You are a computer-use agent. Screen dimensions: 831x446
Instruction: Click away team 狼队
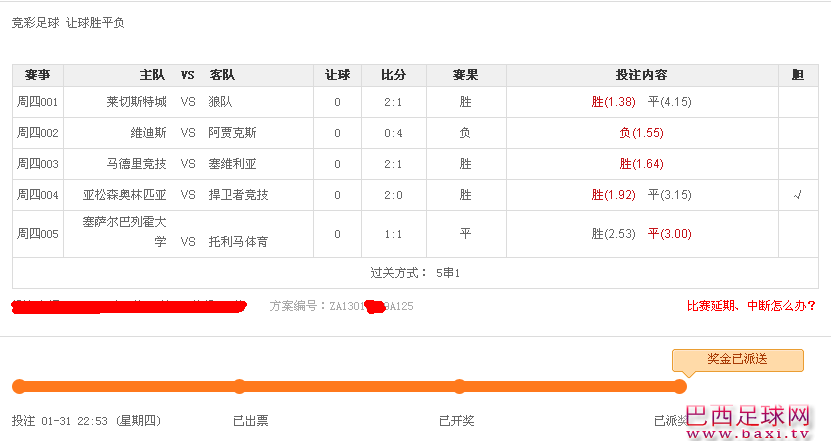220,102
